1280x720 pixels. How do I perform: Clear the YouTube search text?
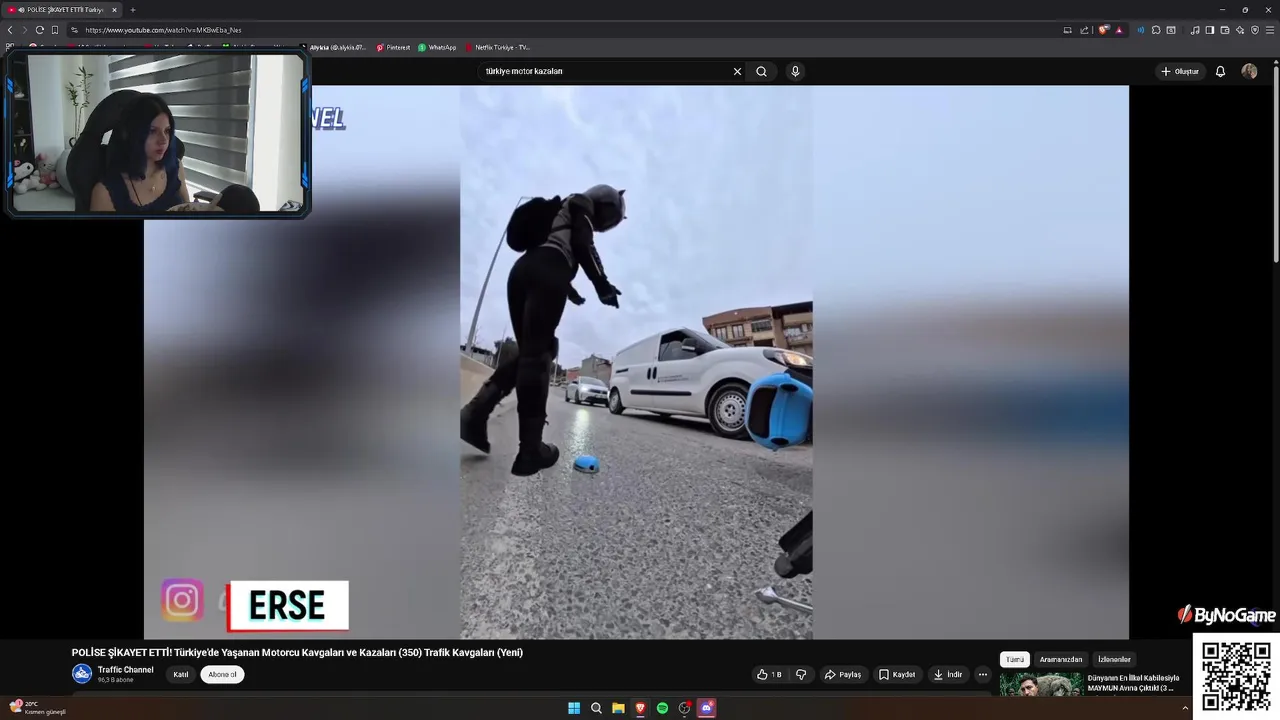click(737, 71)
